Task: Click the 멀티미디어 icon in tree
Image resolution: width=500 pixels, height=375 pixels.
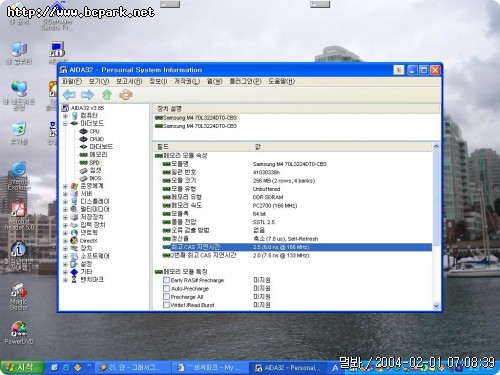Action: click(x=74, y=209)
